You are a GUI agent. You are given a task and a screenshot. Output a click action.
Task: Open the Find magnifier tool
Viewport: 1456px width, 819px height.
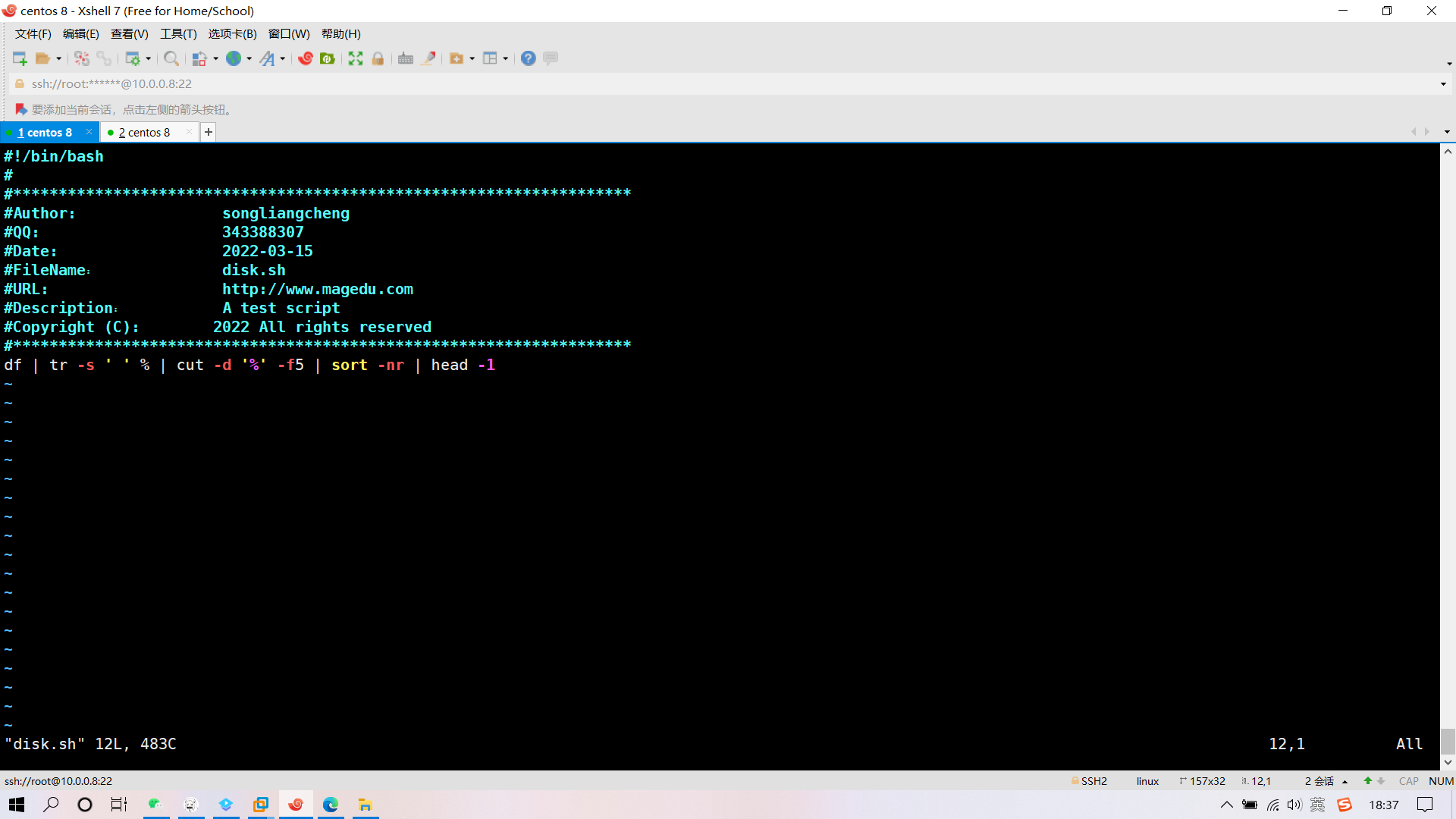click(171, 58)
